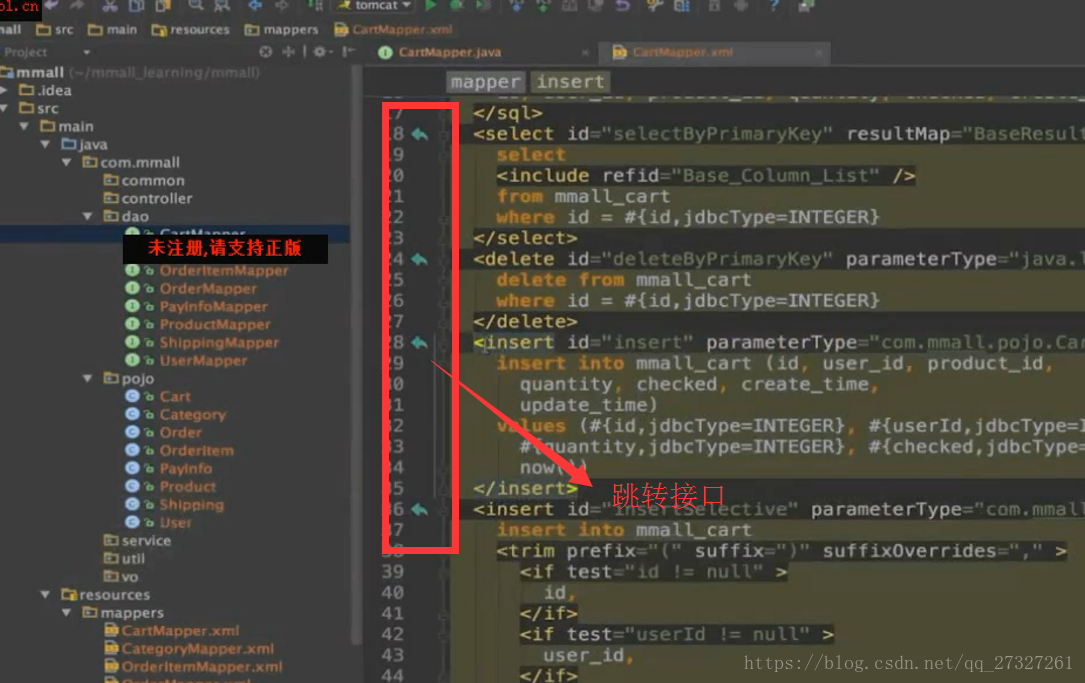Screen dimensions: 1085x683
Task: Collapse the resources folder node
Action: click(x=46, y=594)
